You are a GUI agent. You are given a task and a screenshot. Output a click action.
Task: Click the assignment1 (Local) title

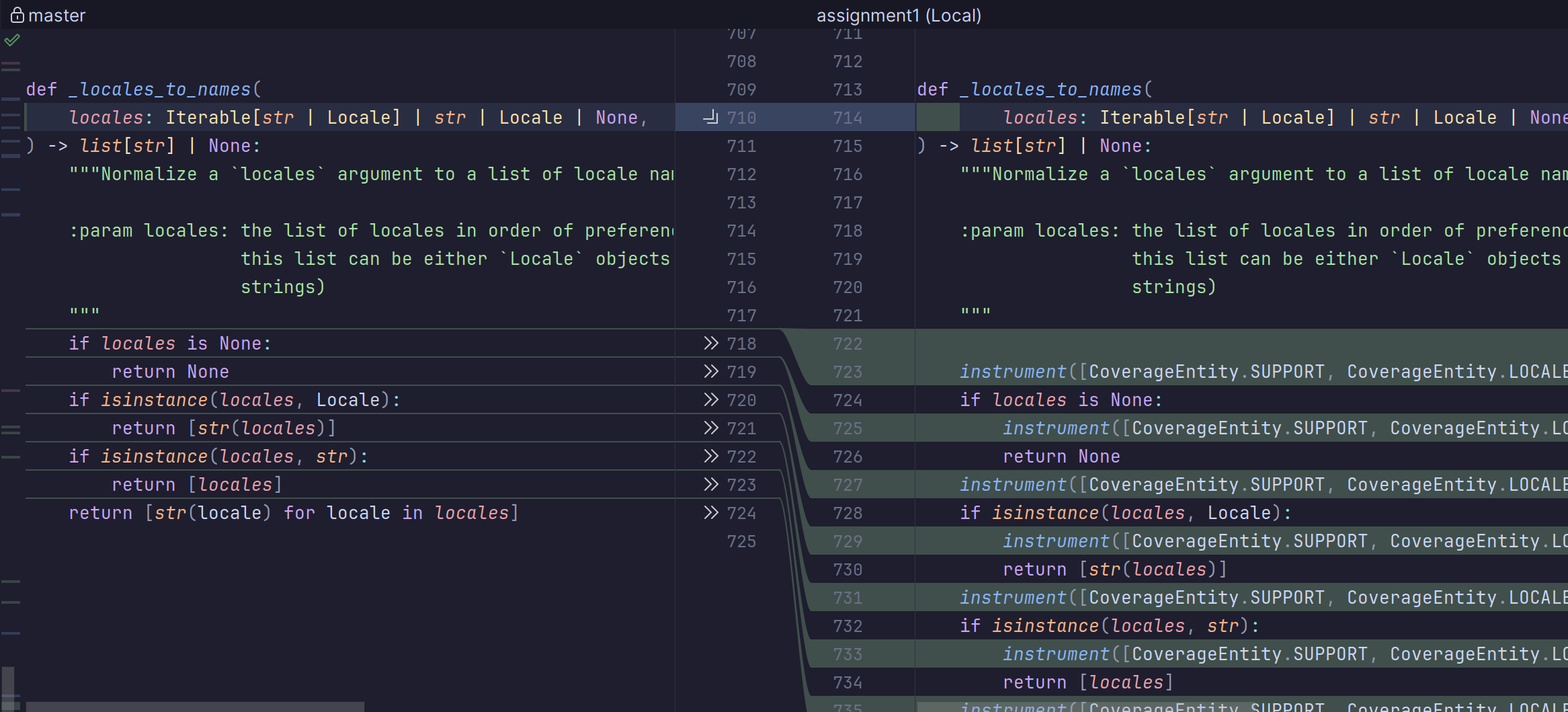point(899,15)
